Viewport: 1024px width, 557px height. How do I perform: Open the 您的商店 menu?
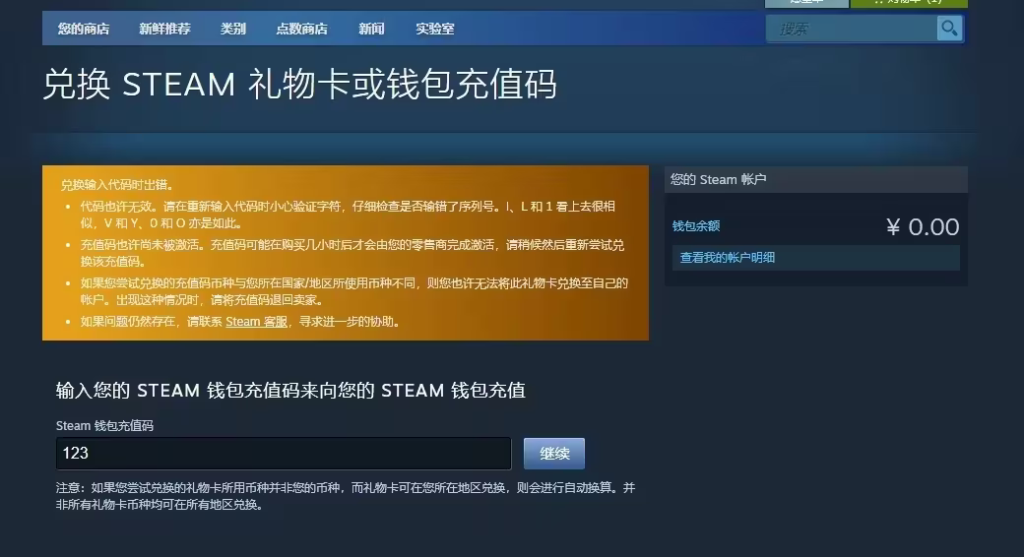(x=84, y=29)
